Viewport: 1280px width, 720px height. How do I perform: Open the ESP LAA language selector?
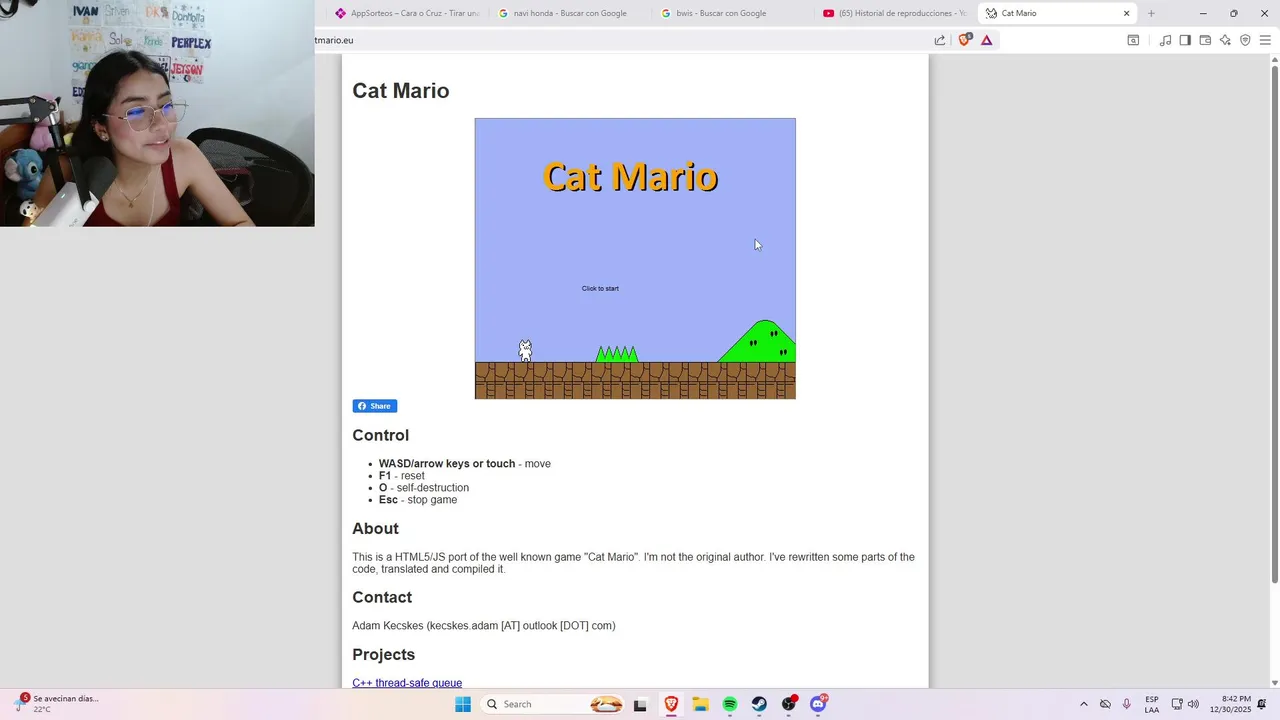(1152, 704)
